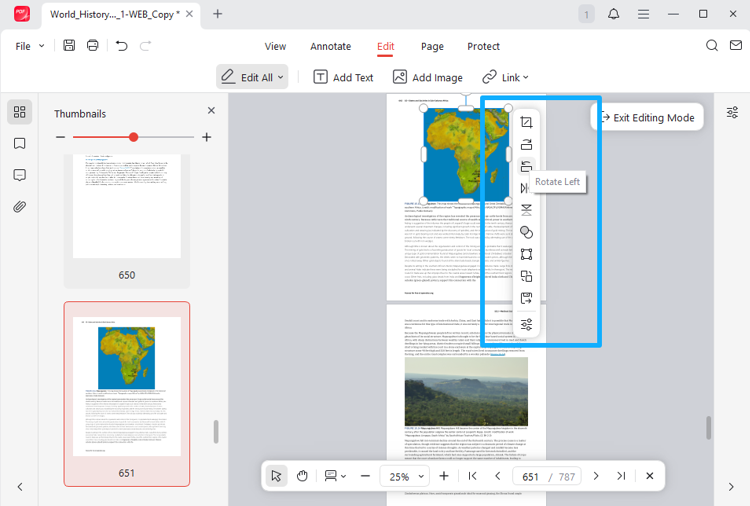Expand the Edit All dropdown arrow
Viewport: 750px width, 506px height.
pyautogui.click(x=281, y=77)
